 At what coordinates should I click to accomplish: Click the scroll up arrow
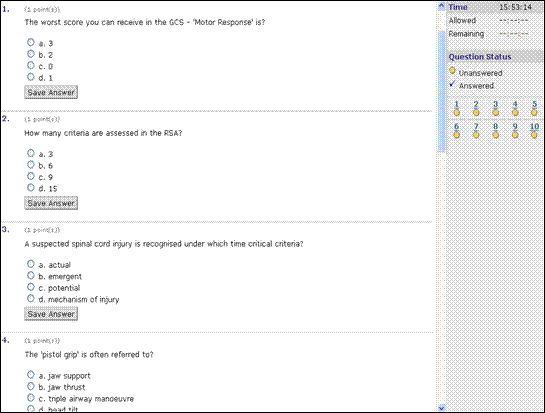pos(441,6)
